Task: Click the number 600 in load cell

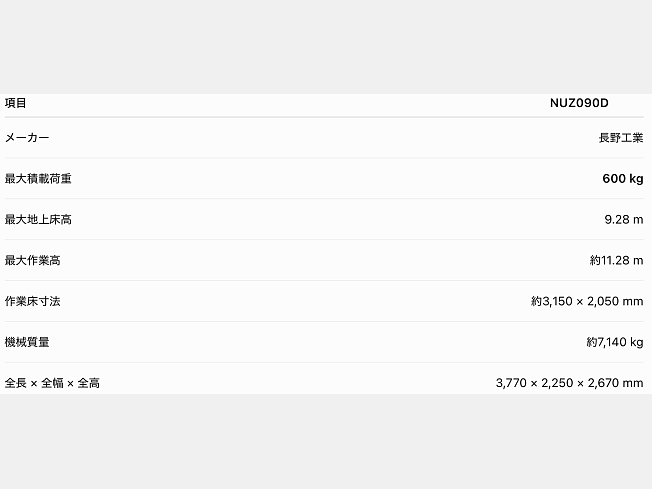Action: pyautogui.click(x=614, y=178)
